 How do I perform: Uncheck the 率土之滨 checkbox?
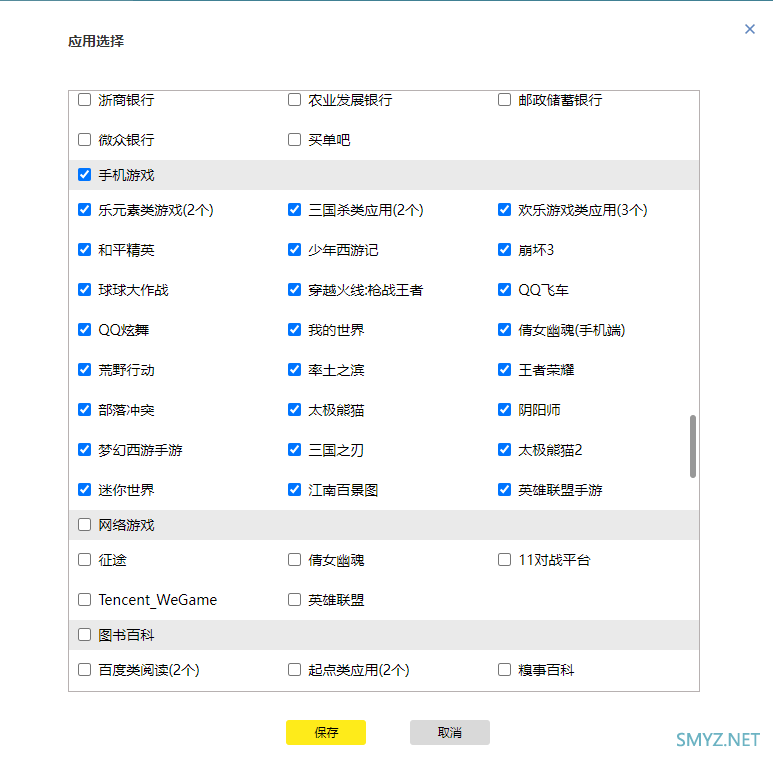pos(294,370)
